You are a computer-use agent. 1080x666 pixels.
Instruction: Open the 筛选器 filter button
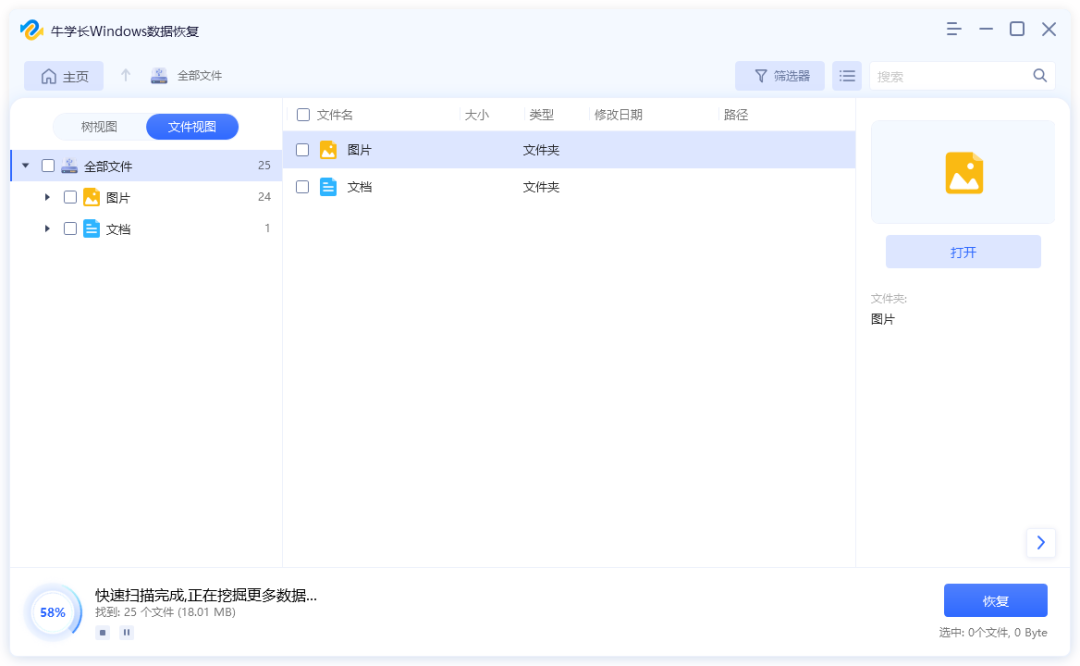point(780,76)
